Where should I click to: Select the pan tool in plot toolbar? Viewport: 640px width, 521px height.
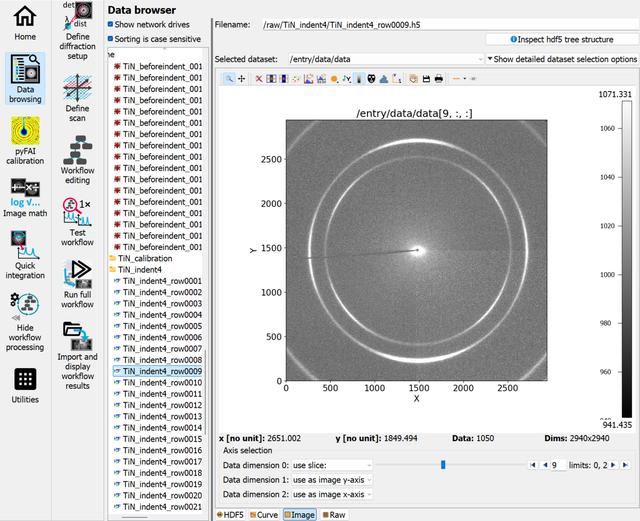[242, 78]
